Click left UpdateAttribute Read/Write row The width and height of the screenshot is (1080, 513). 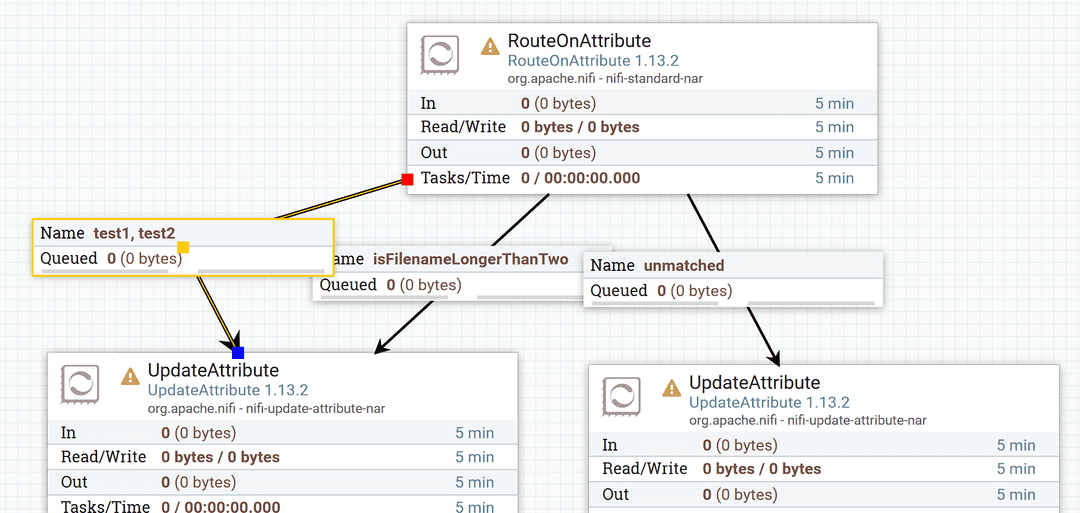coord(282,457)
